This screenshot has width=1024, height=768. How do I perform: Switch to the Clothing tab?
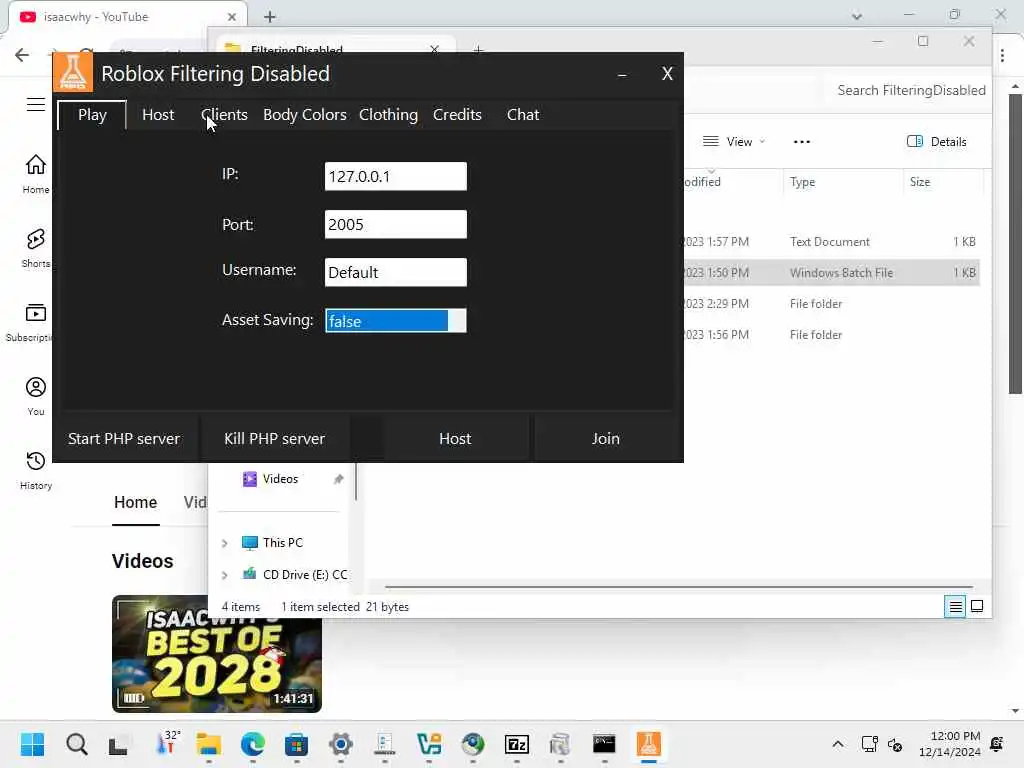388,115
